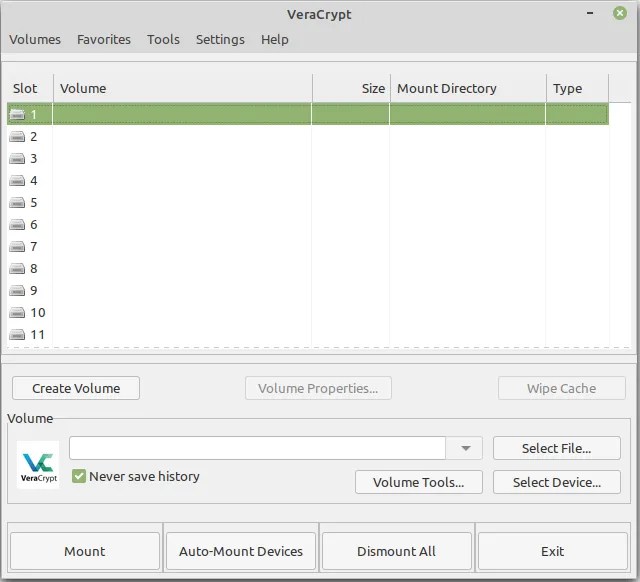
Task: Click the drive icon for slot 7
Action: (x=17, y=247)
